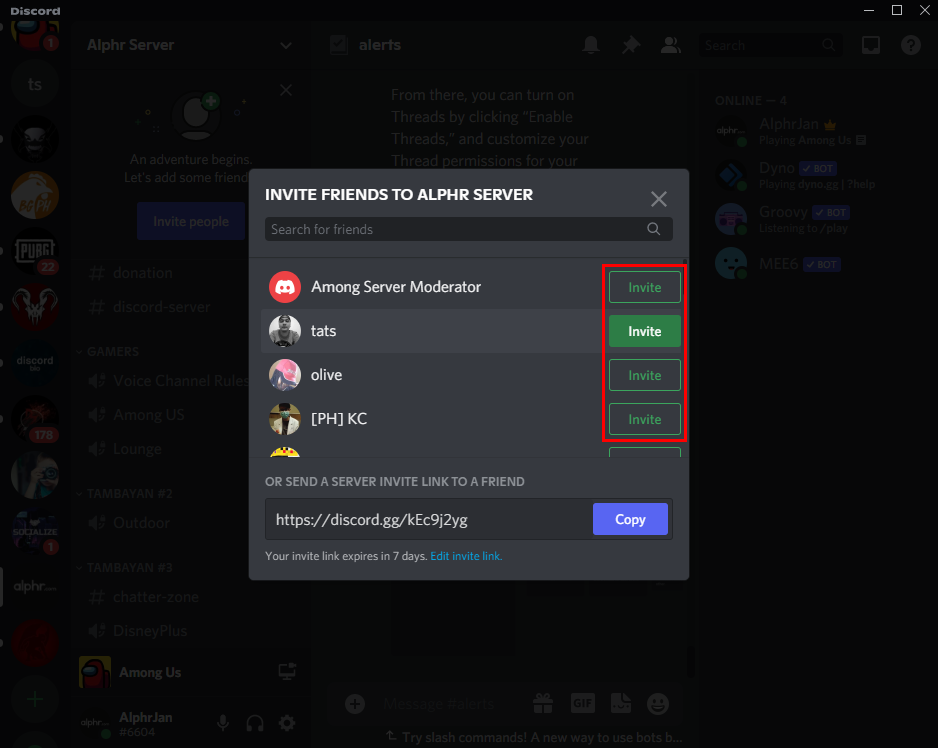Click the gift icon in the message bar
Viewport: 938px width, 748px height.
[543, 704]
